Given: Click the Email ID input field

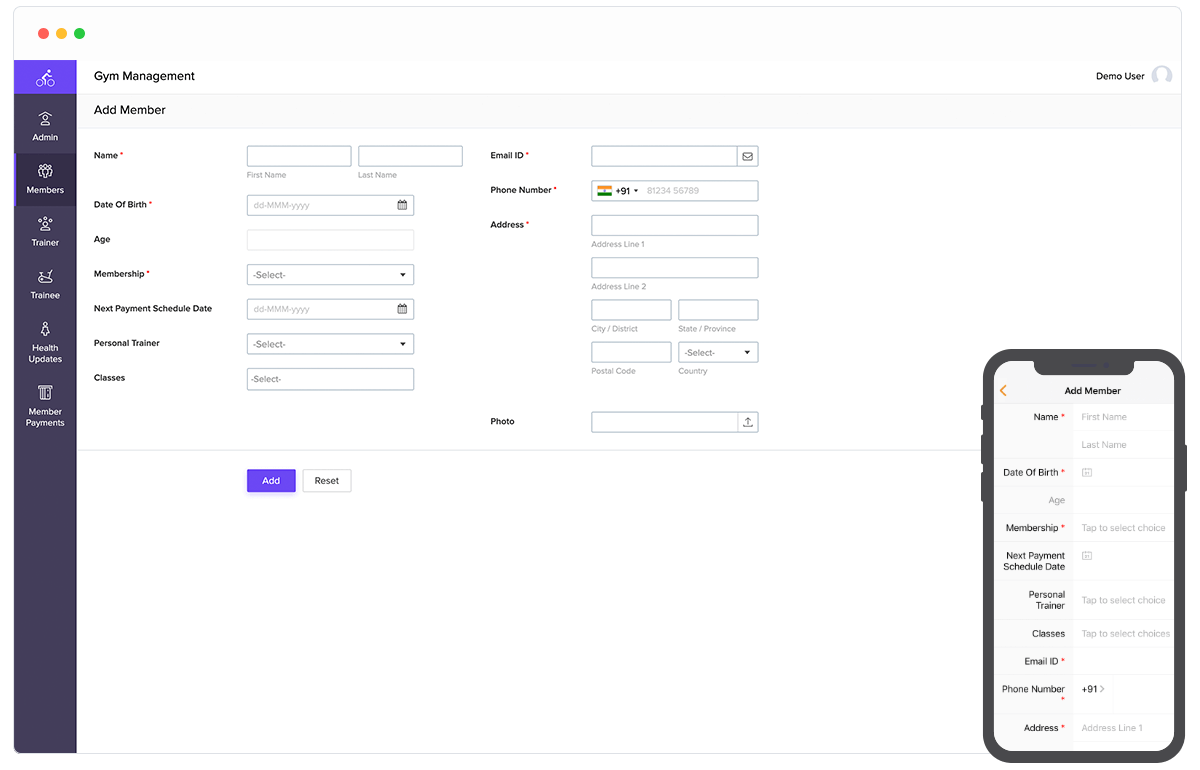Looking at the screenshot, I should [x=664, y=156].
